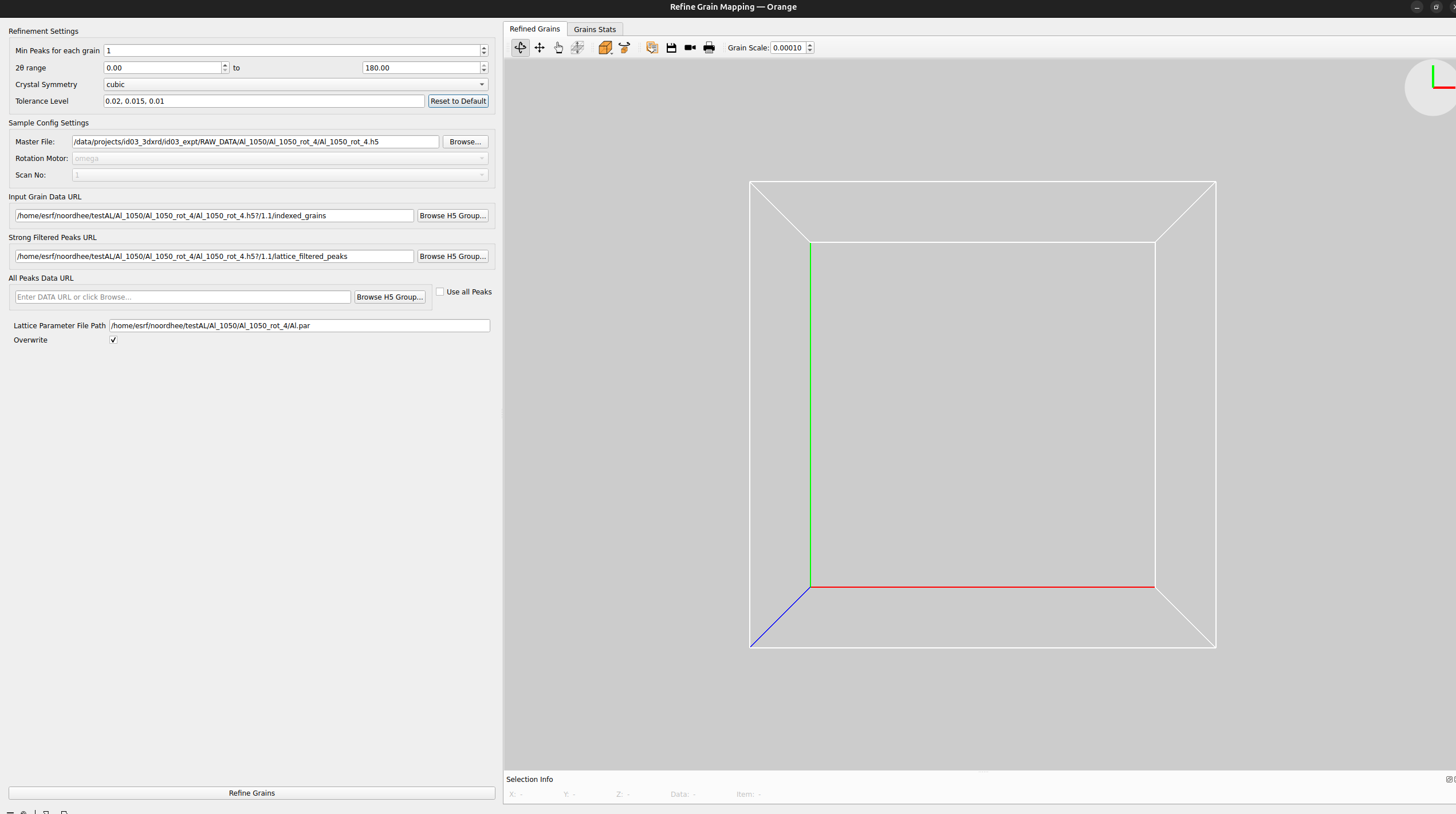Browse H5 Group for Strong Filtered Peaks
Viewport: 1456px width, 814px height.
tap(452, 256)
